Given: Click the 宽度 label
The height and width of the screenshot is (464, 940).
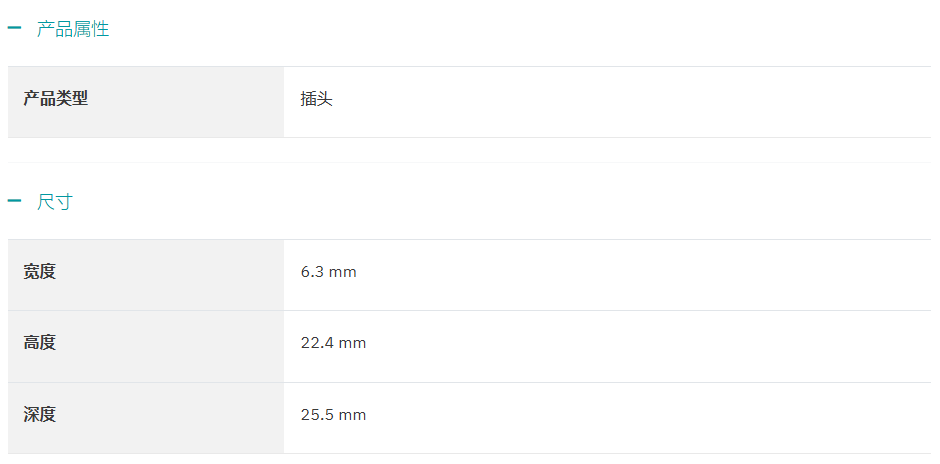Looking at the screenshot, I should pos(40,272).
